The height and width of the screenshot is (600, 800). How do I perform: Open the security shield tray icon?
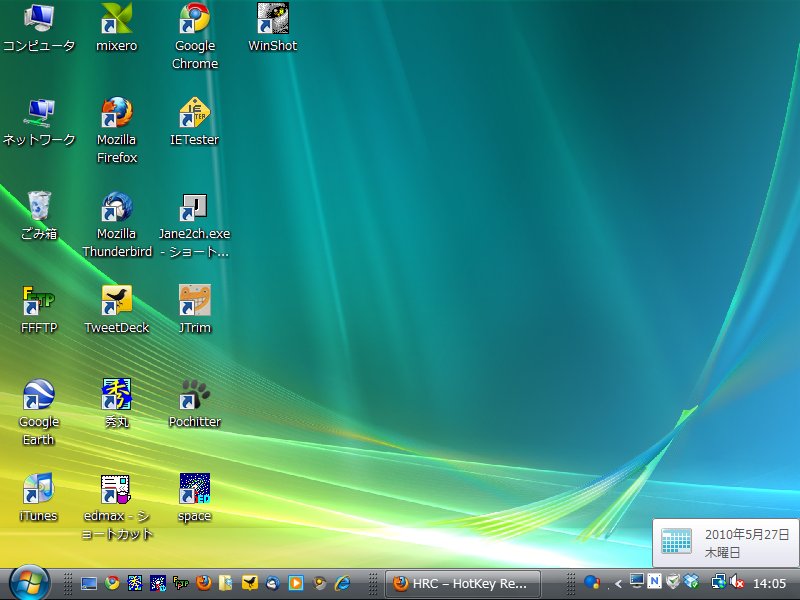click(673, 581)
